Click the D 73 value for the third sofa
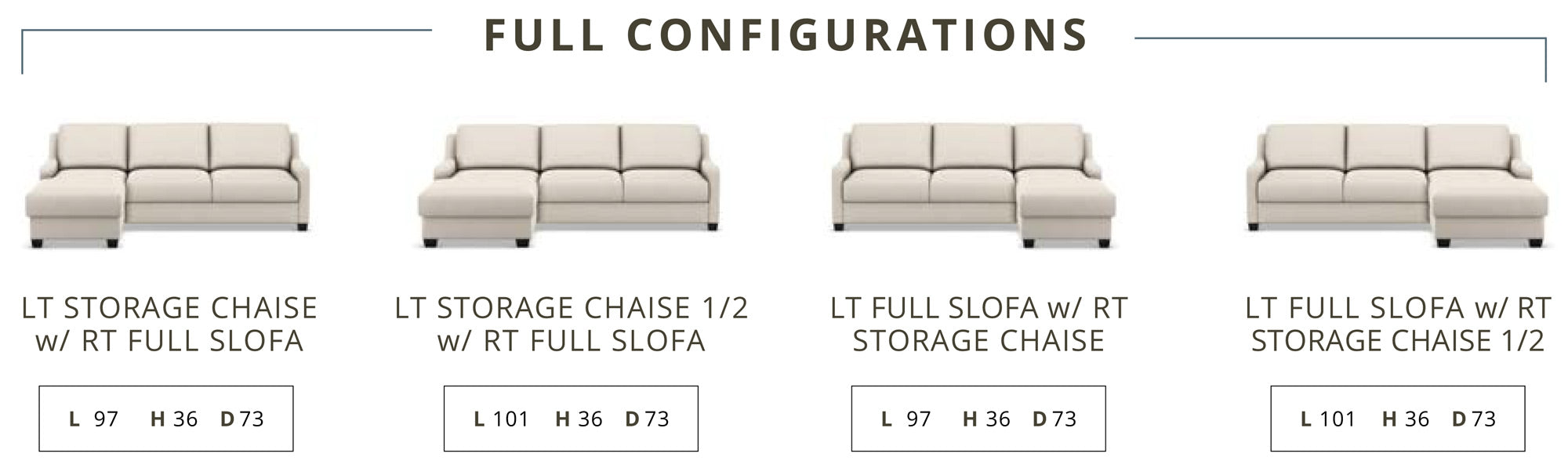Viewport: 1568px width, 468px height. tap(1054, 419)
